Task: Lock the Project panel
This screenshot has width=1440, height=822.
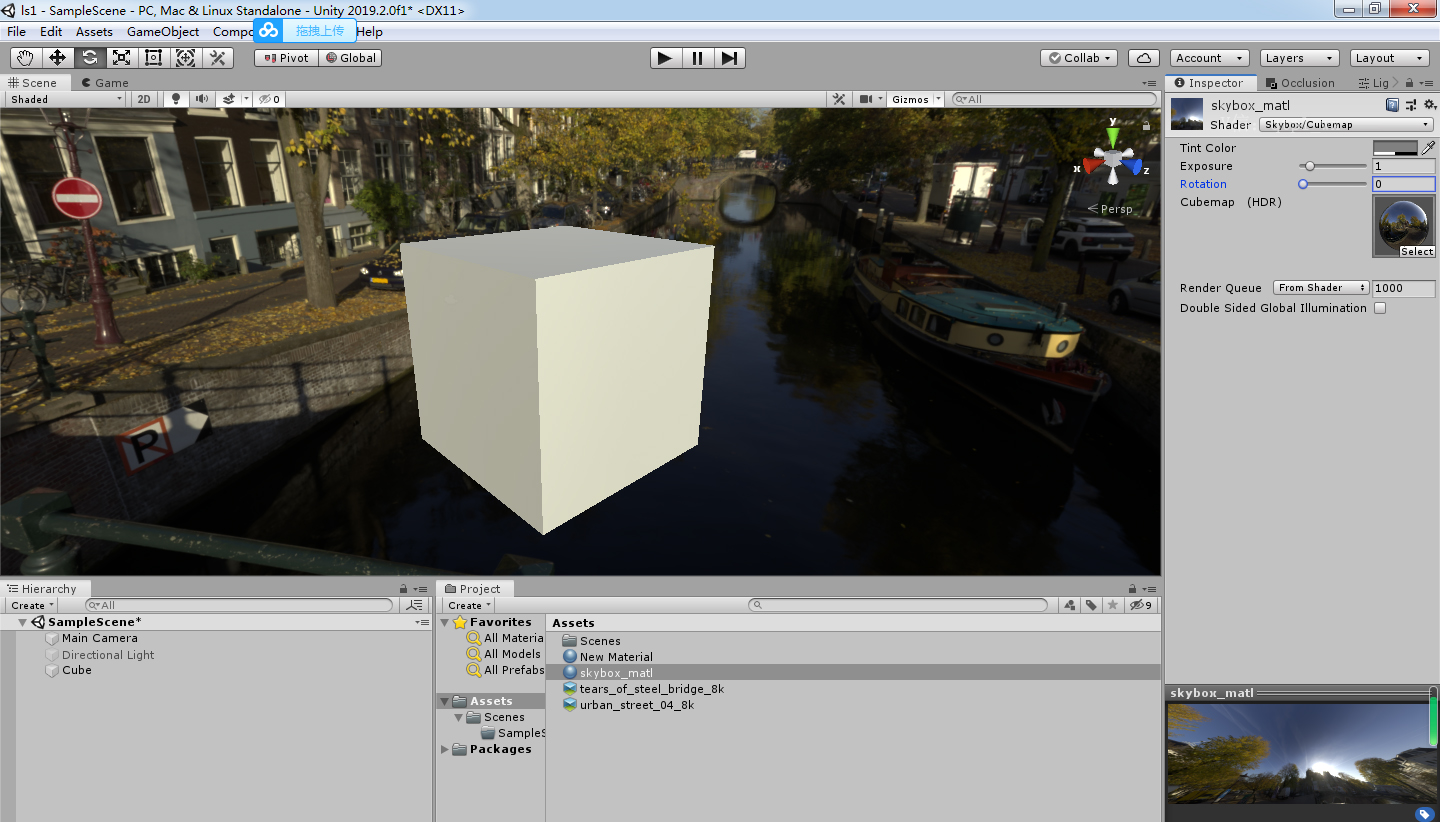Action: coord(1132,589)
